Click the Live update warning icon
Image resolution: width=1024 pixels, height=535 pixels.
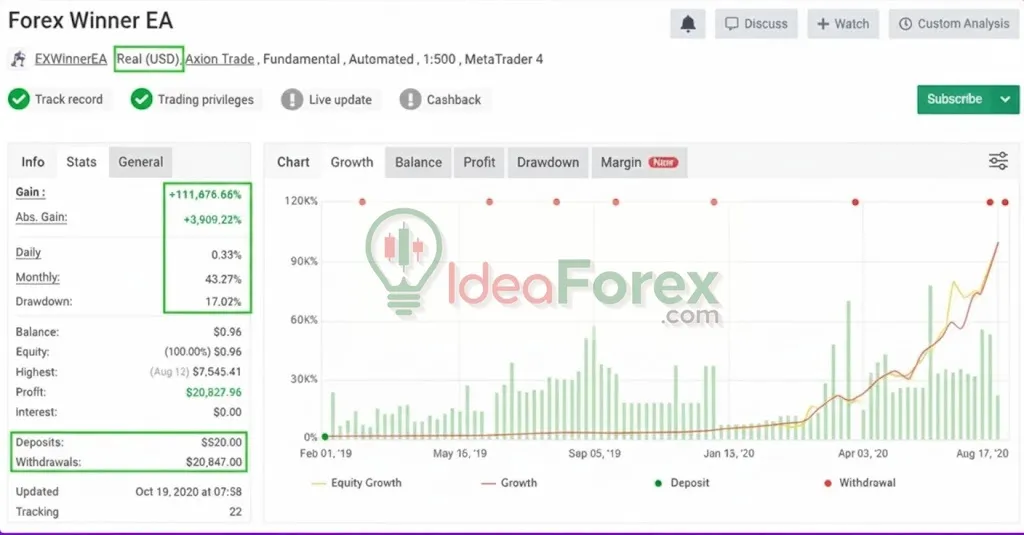pyautogui.click(x=292, y=99)
